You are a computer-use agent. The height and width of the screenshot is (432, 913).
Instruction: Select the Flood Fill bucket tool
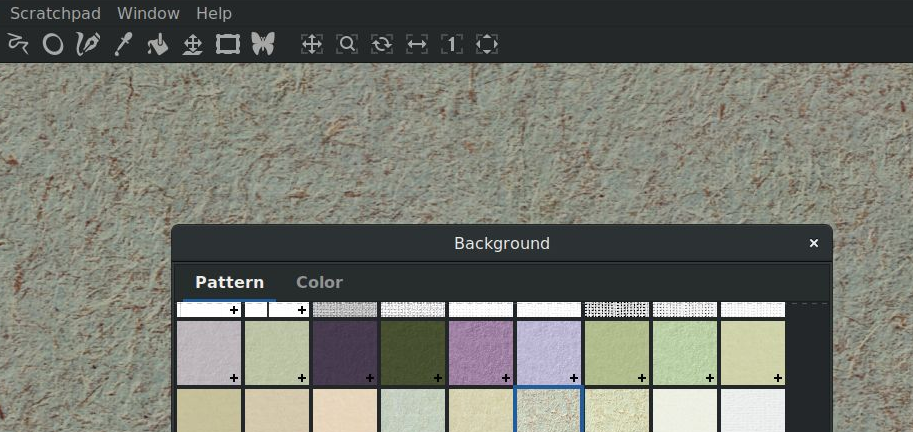[x=158, y=44]
